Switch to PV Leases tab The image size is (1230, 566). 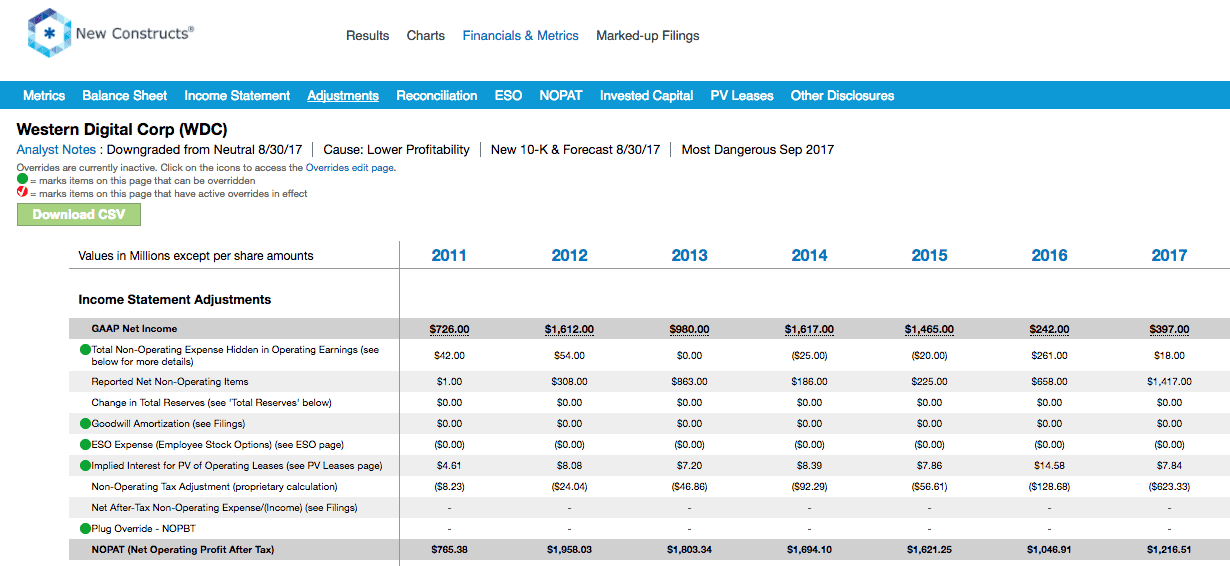[742, 96]
